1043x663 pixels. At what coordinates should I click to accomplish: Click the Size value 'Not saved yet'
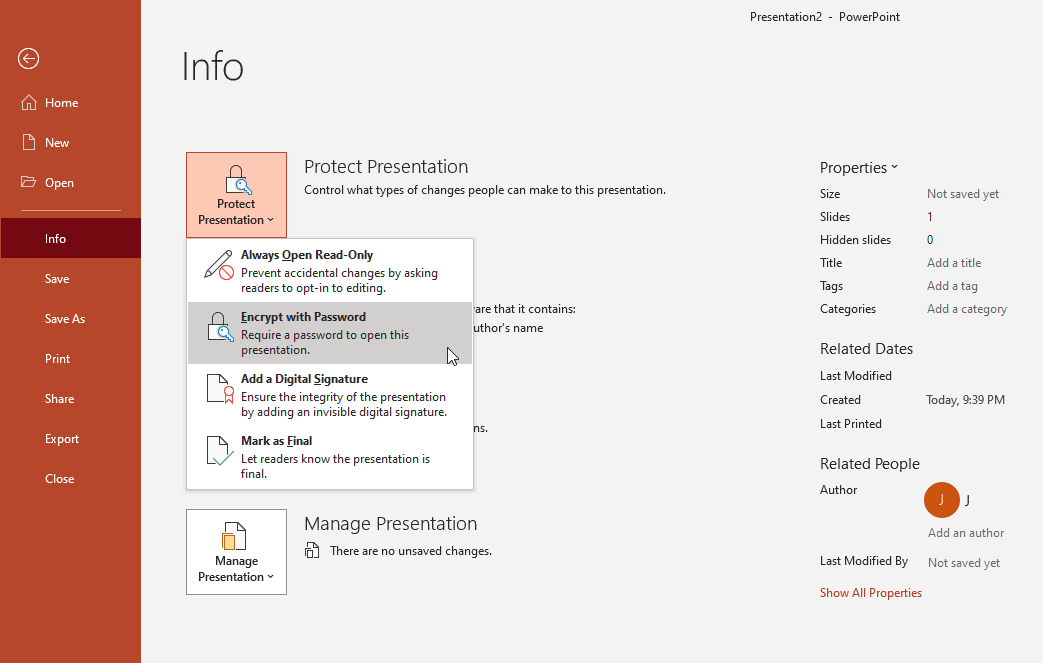click(x=963, y=194)
